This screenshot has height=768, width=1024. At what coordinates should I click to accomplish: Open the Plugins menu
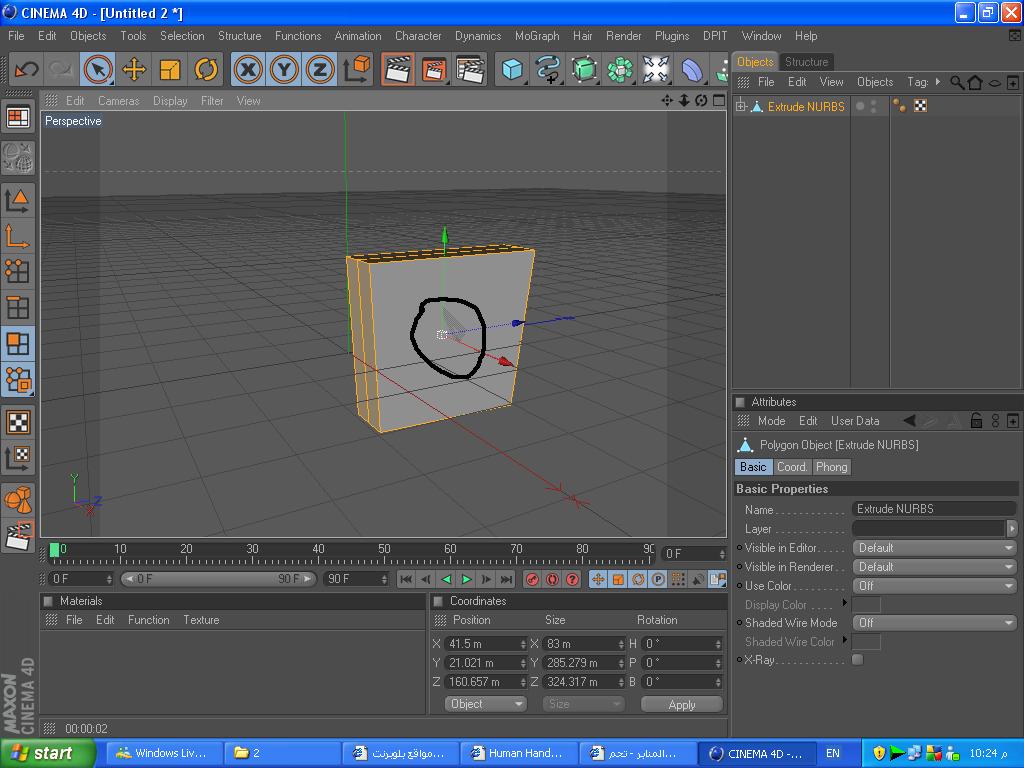[672, 36]
